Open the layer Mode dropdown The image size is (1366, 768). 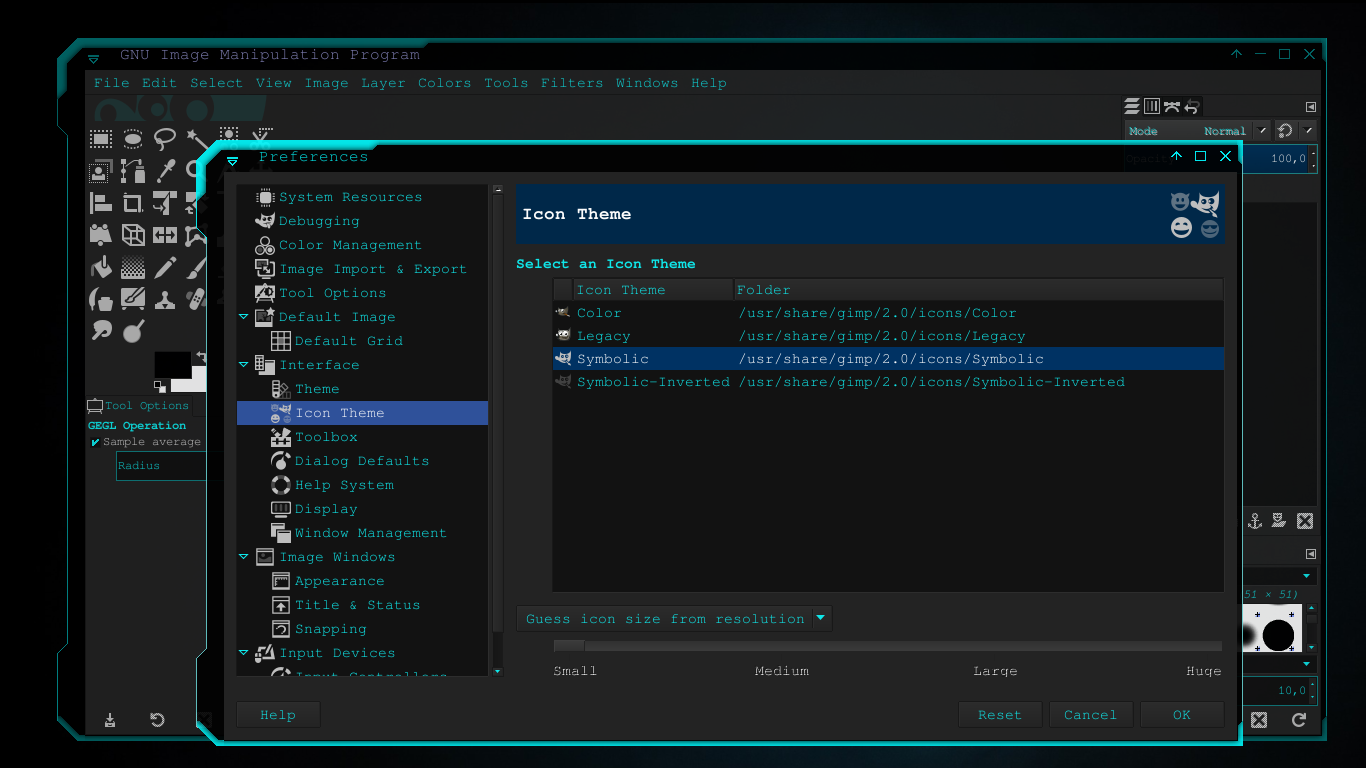tap(1198, 131)
